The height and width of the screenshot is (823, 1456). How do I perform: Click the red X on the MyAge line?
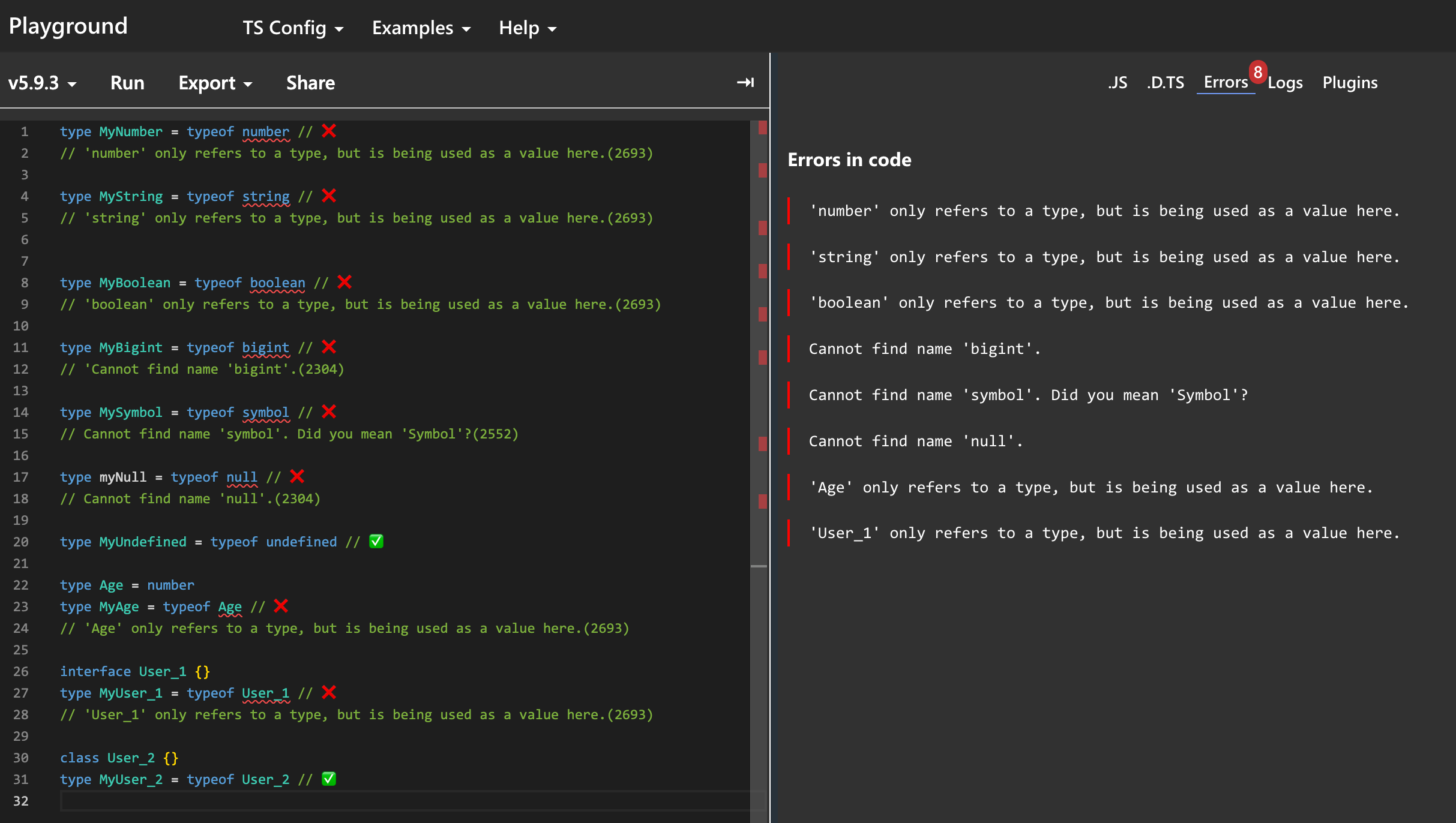281,606
